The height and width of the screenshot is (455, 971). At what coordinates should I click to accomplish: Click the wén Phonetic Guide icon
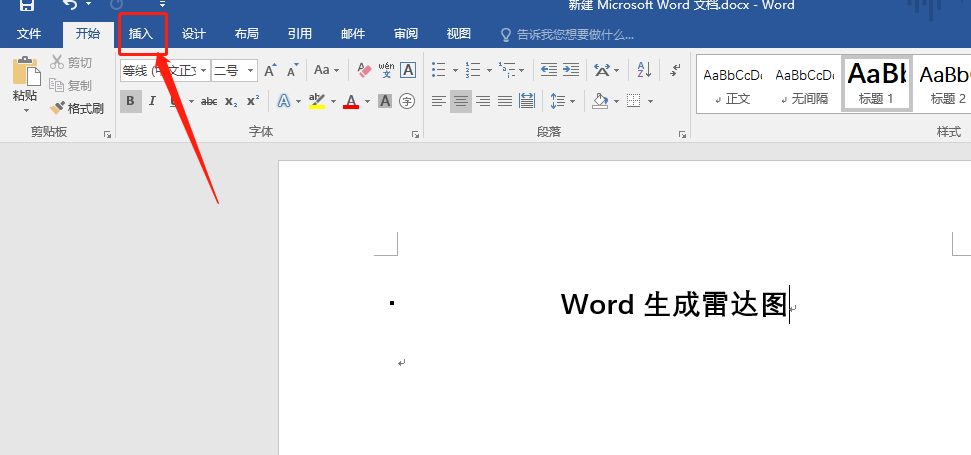[x=386, y=70]
